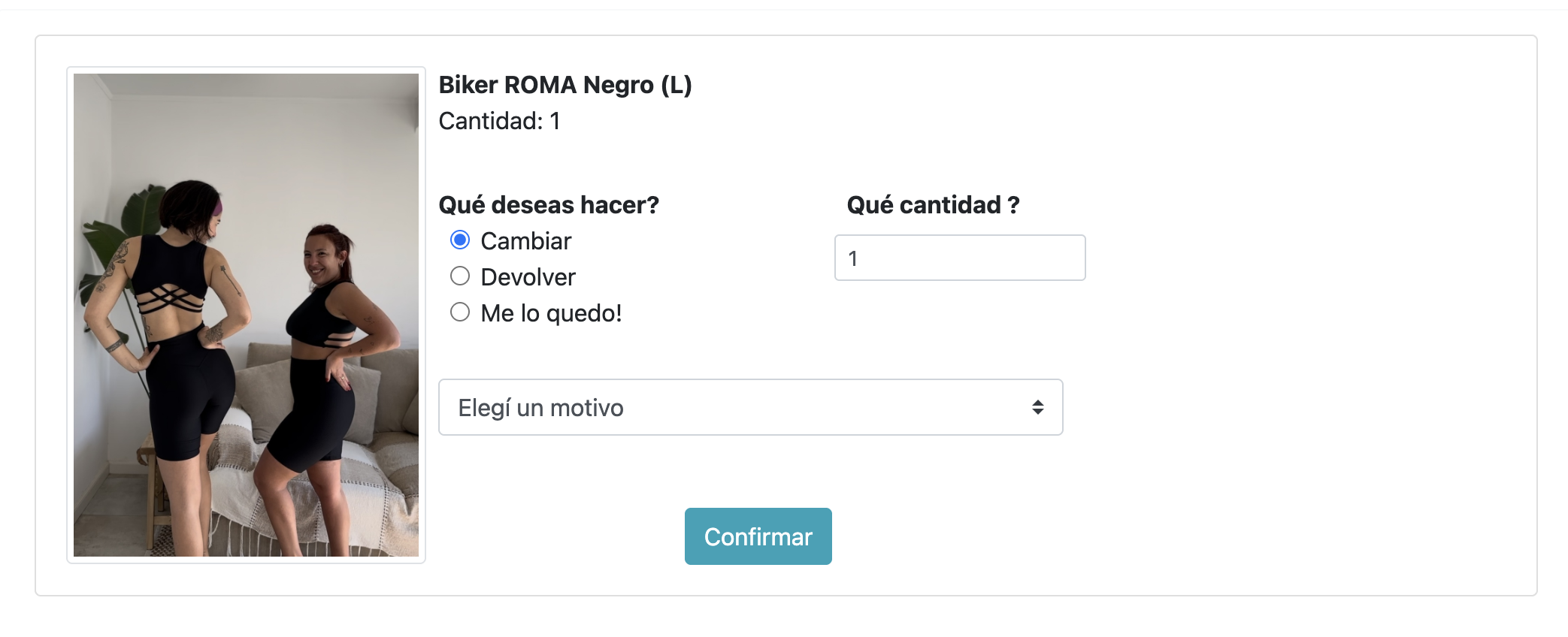The height and width of the screenshot is (637, 1568).
Task: Click the Devolver label text
Action: tap(528, 277)
